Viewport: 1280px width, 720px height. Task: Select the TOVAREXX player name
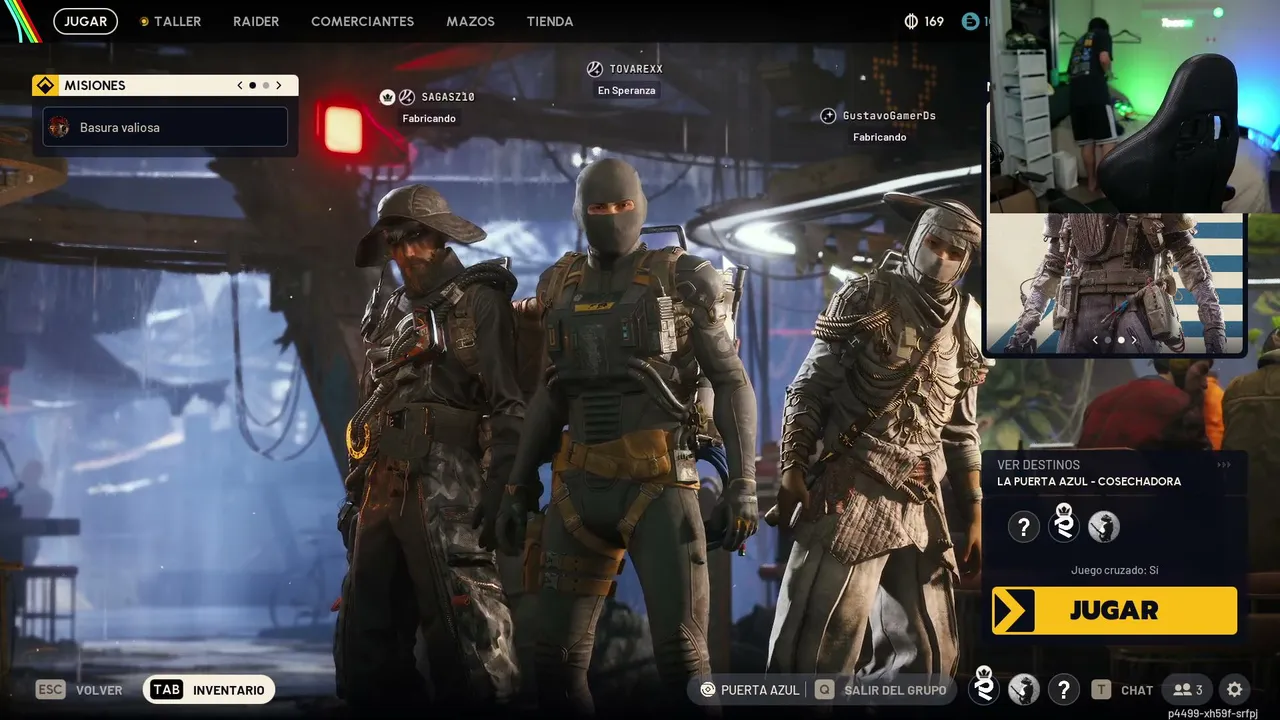tap(636, 69)
